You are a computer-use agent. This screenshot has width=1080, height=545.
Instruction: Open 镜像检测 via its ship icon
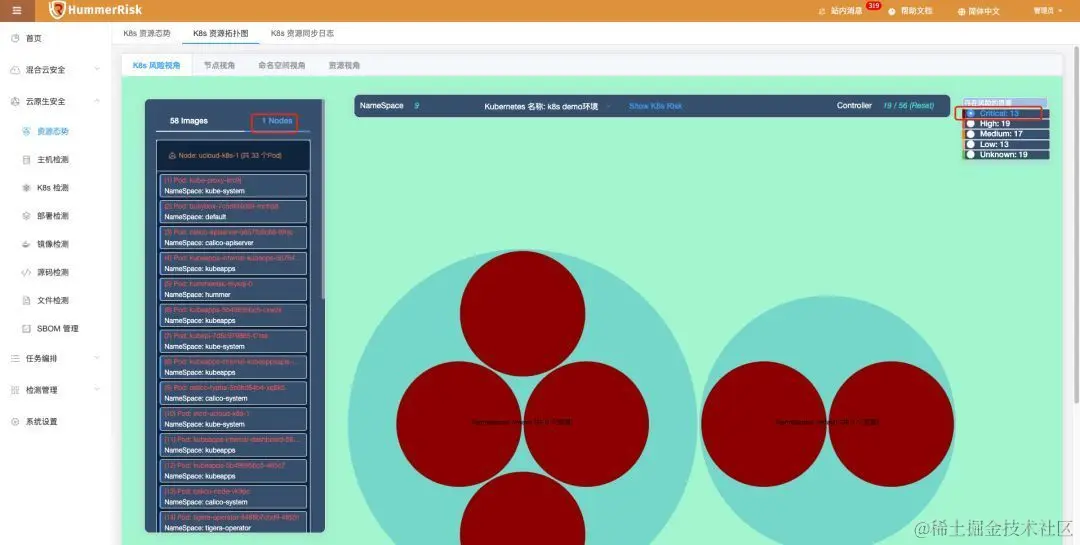coord(26,244)
